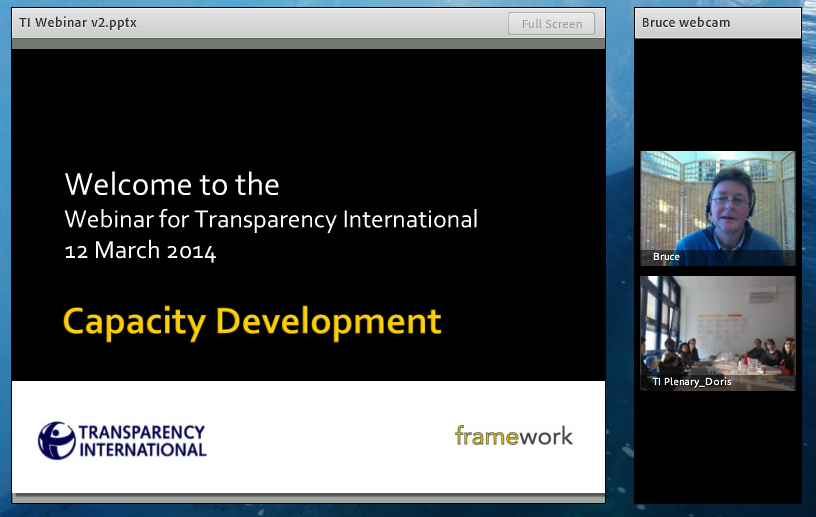The width and height of the screenshot is (816, 517).
Task: Select Bruce's webcam video feed
Action: pos(718,208)
